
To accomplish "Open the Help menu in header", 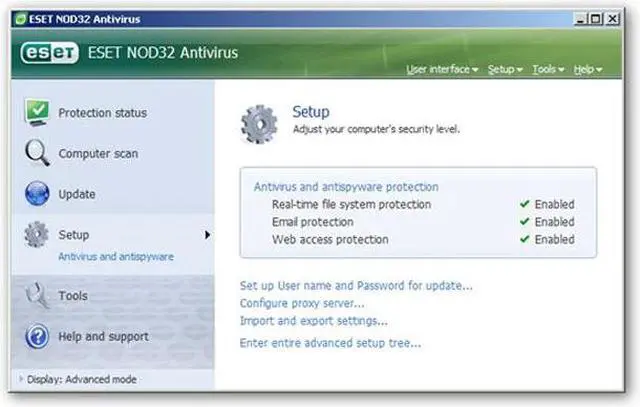I will [587, 70].
